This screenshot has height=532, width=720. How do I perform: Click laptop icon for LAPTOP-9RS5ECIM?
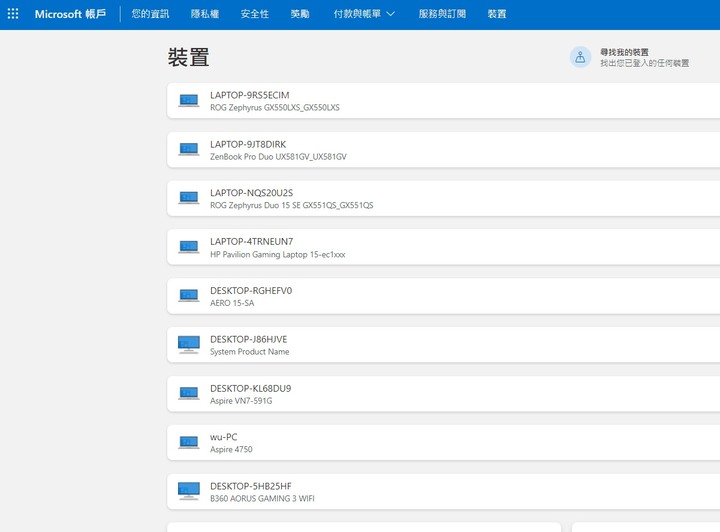[189, 100]
